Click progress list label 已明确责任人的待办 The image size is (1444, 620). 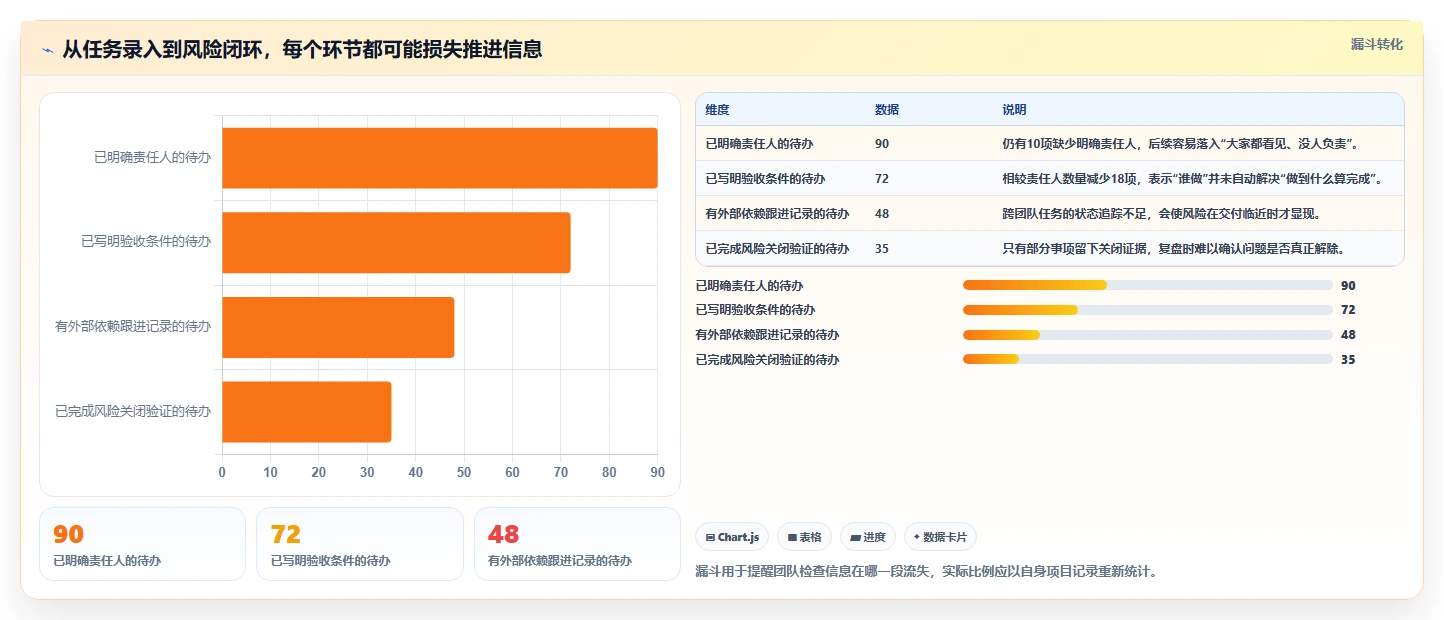[x=749, y=286]
